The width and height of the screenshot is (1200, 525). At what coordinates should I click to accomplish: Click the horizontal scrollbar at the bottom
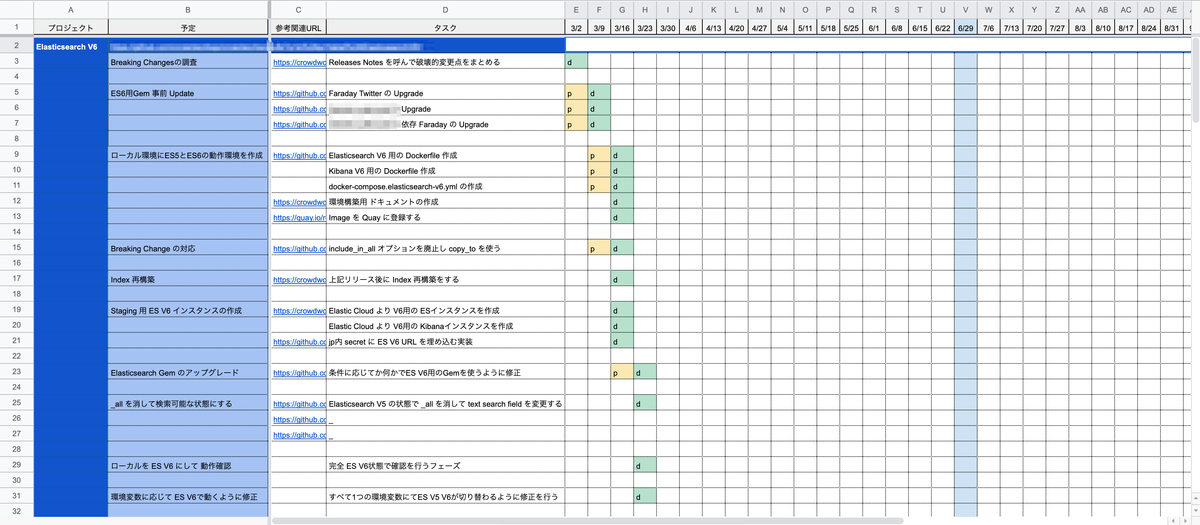[x=588, y=521]
